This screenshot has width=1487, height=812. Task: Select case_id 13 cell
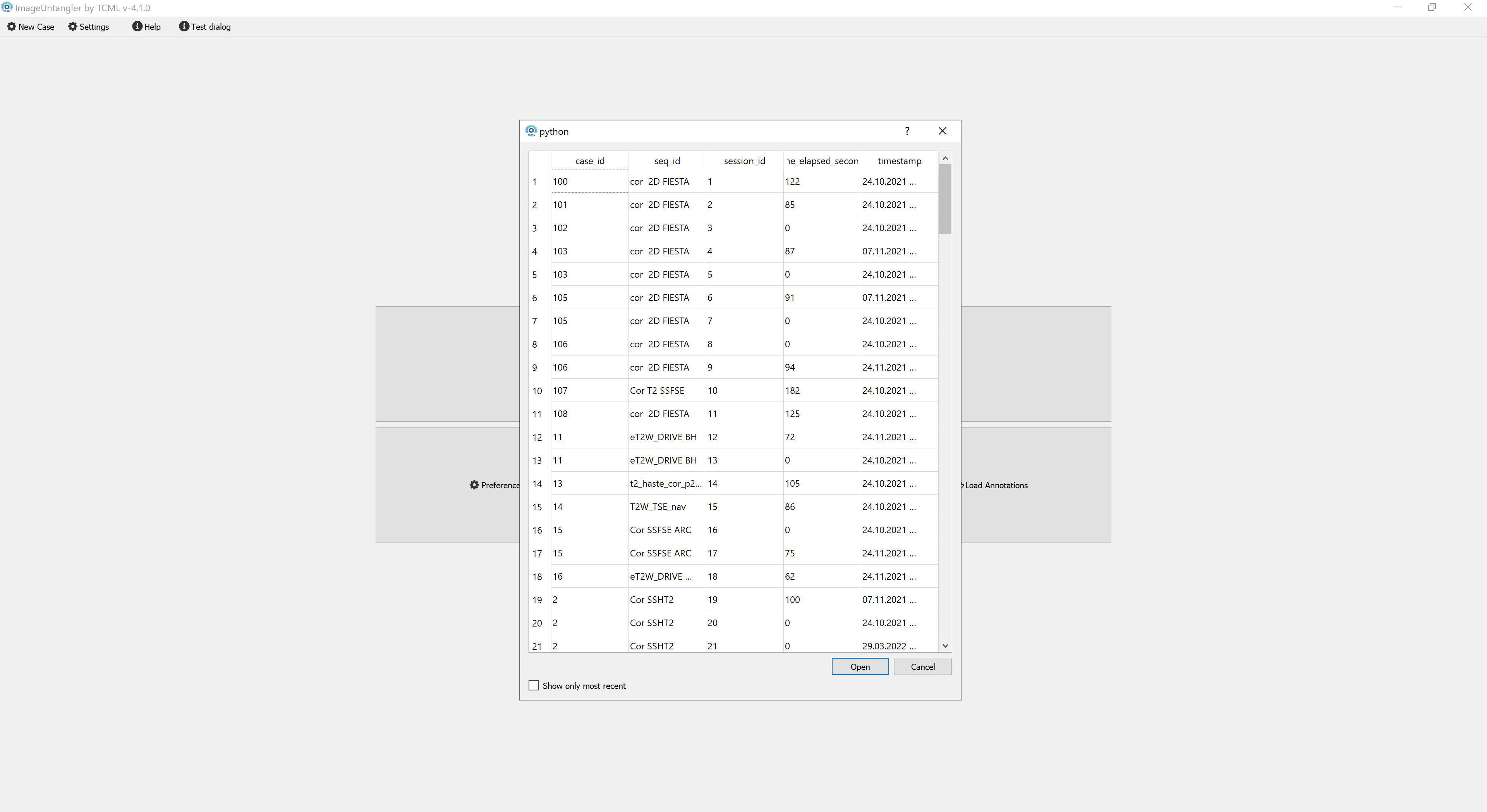[590, 484]
